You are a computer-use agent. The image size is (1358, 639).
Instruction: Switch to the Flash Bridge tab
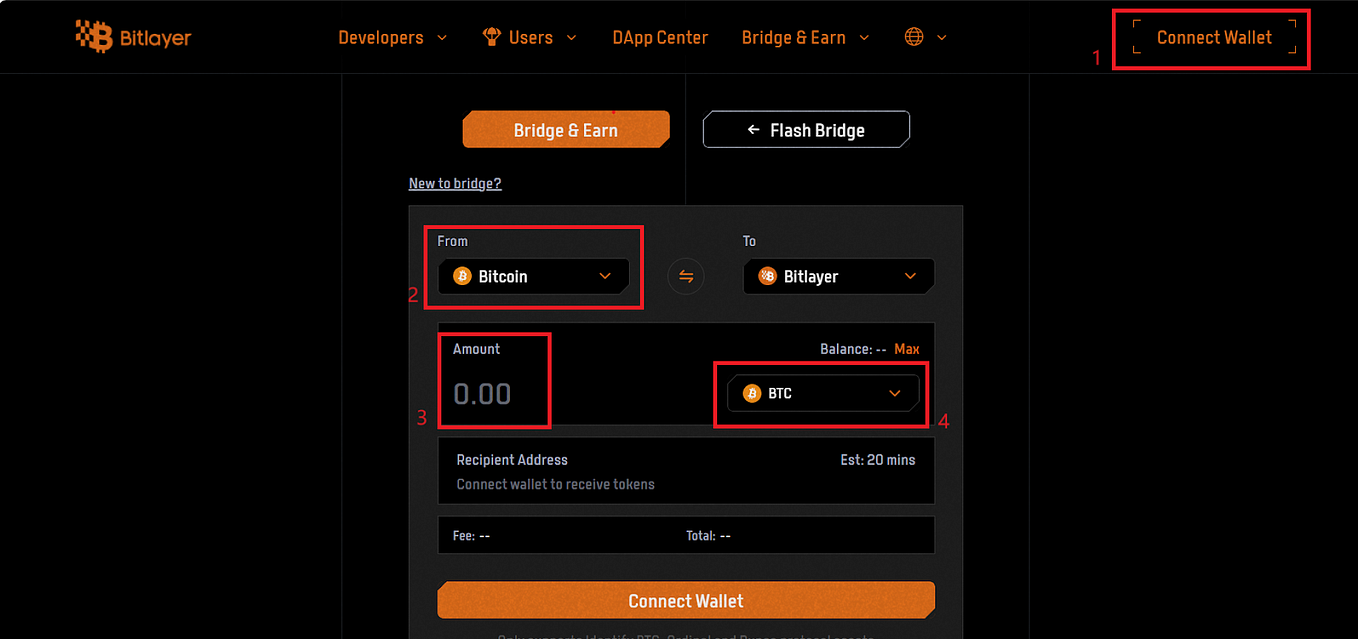(806, 128)
